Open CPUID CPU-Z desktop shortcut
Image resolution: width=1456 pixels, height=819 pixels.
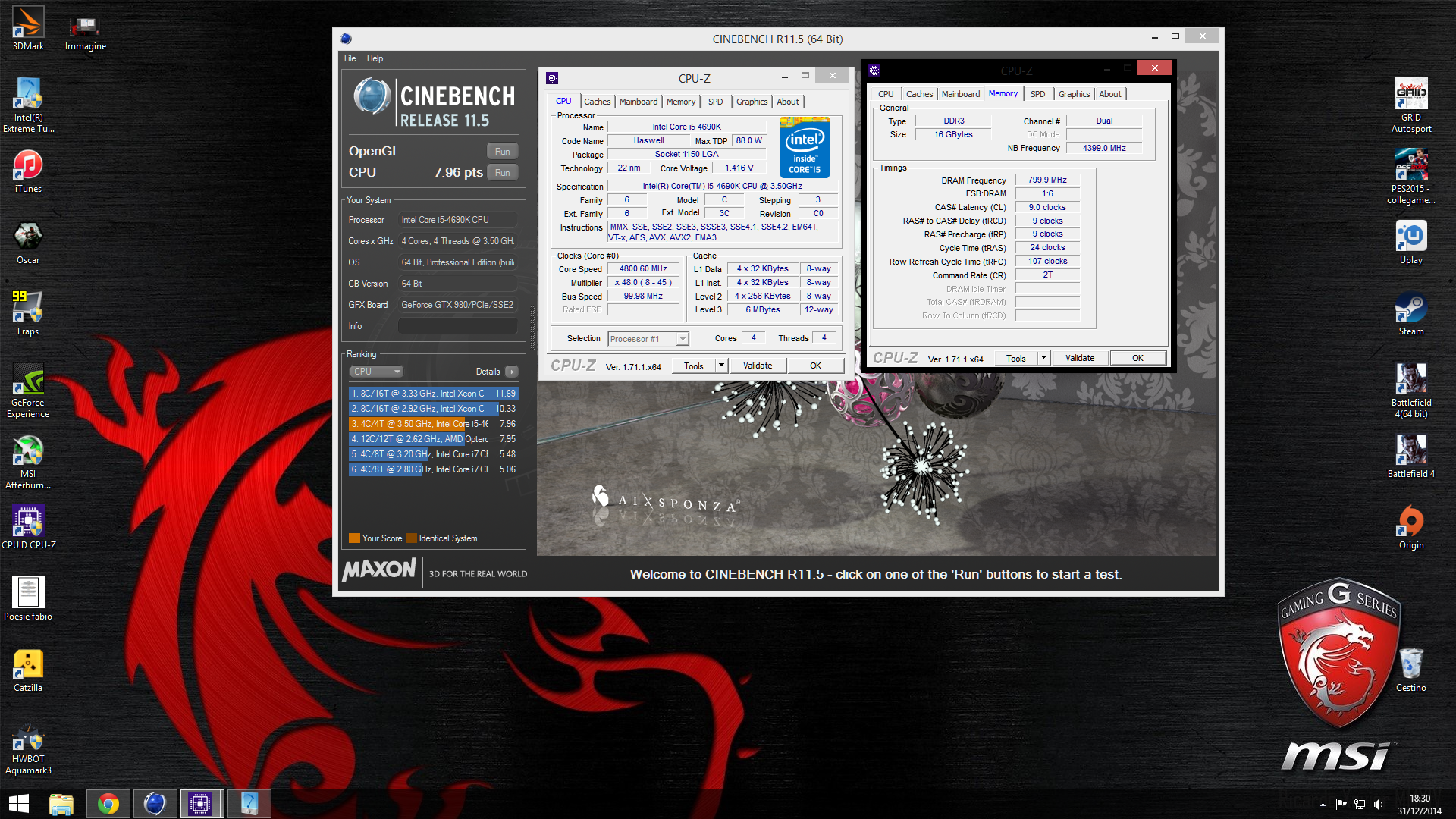pos(28,527)
